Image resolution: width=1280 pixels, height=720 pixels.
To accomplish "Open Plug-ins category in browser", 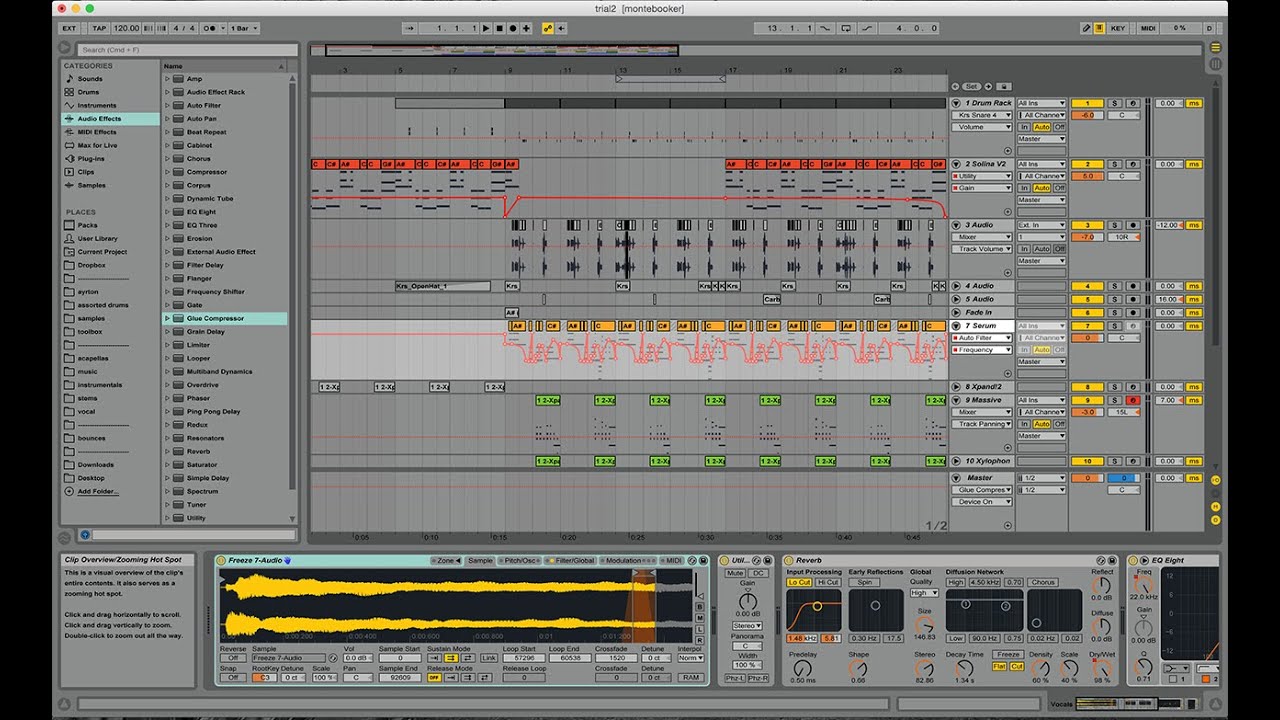I will [109, 158].
